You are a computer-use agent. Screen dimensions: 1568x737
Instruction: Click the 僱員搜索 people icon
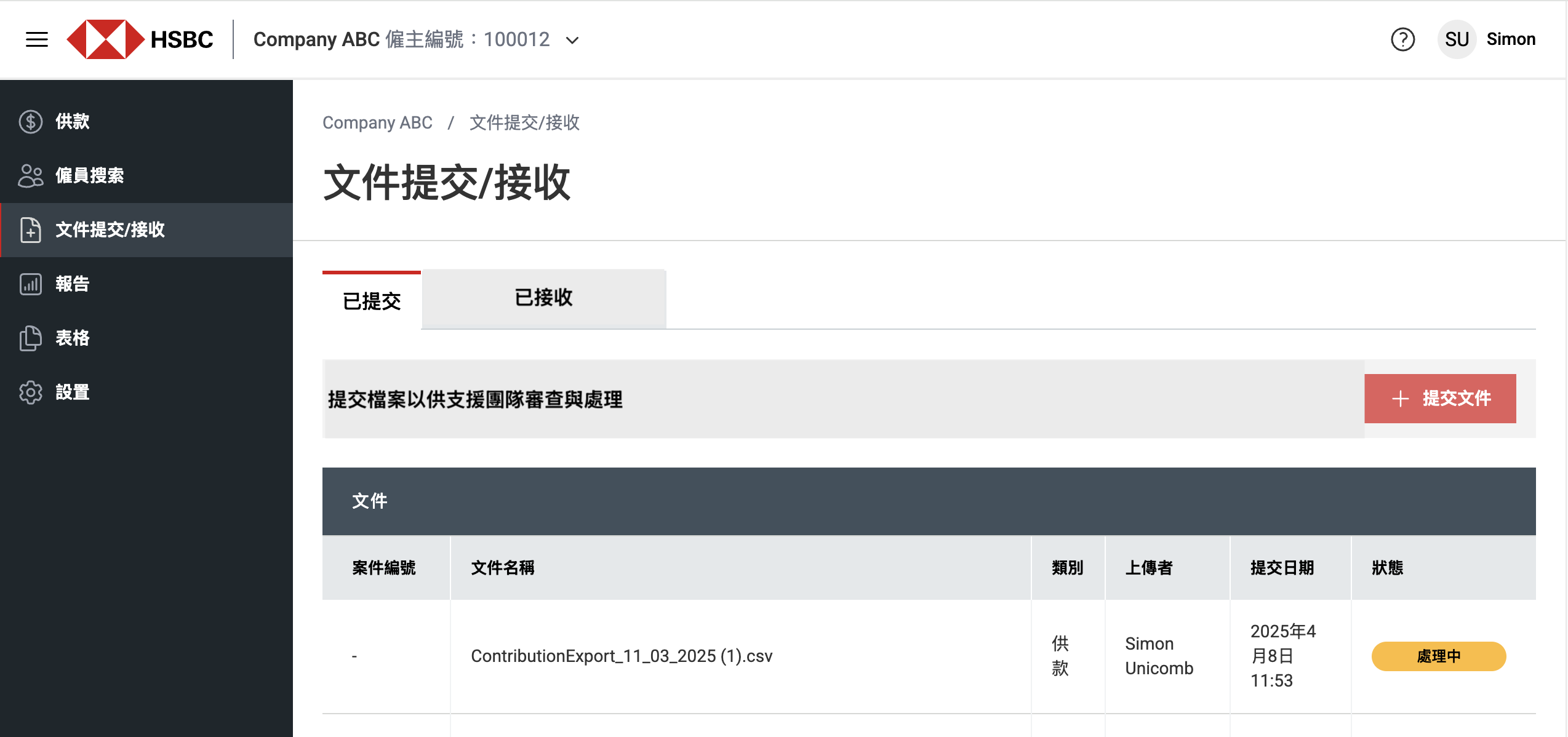31,175
